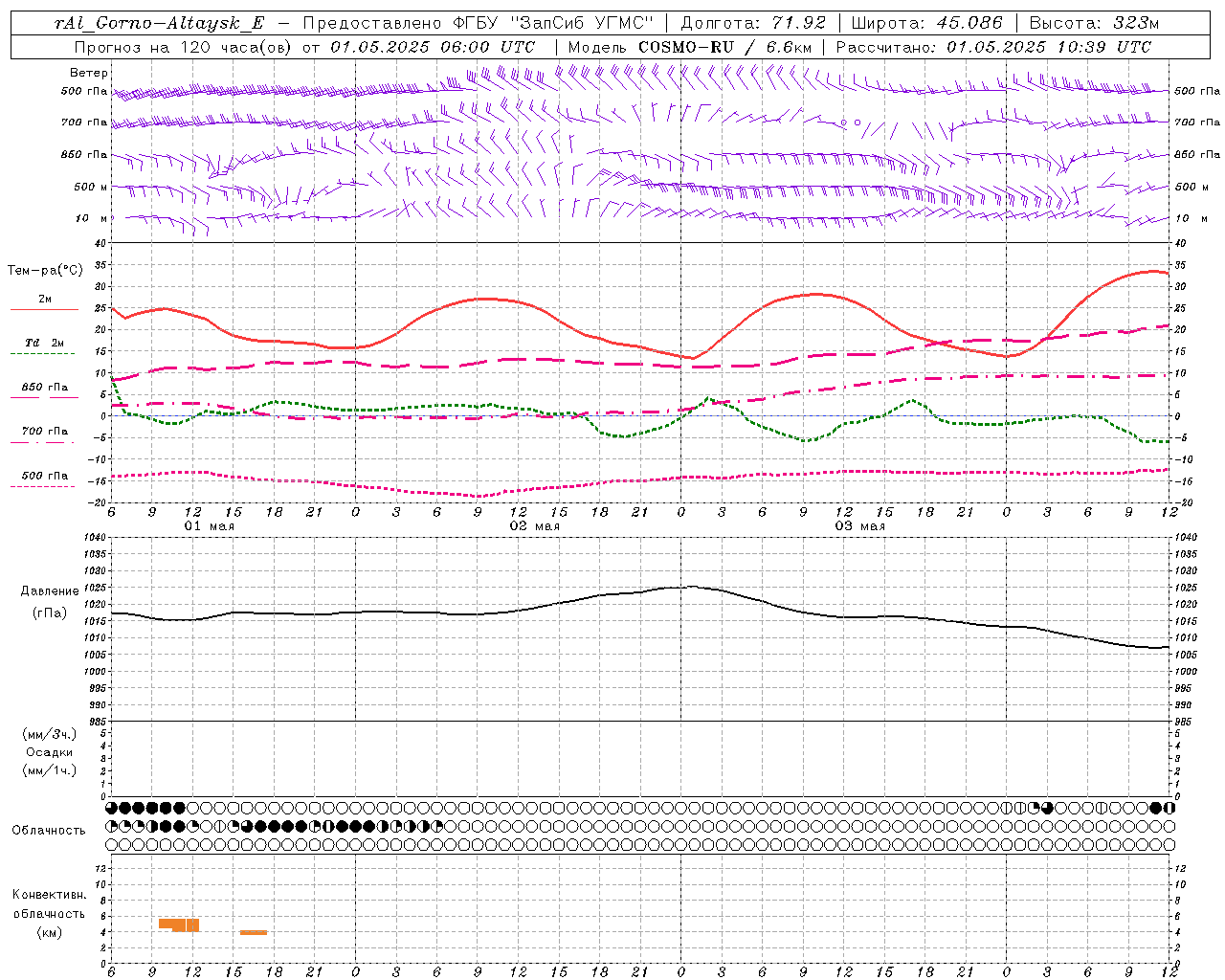
Task: Click the 850 гПа temperature legend entry
Action: [45, 387]
